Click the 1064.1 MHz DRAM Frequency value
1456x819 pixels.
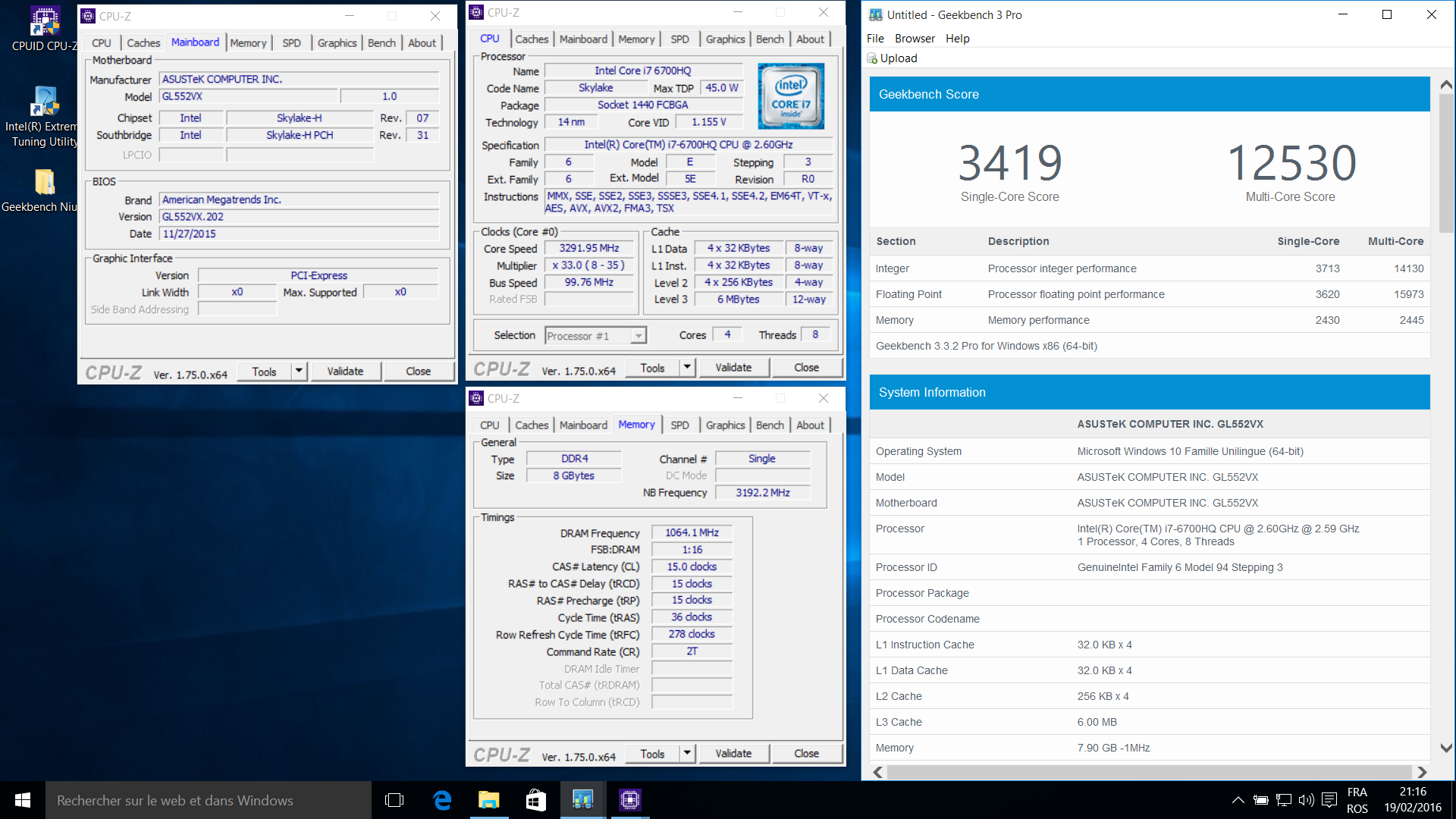pyautogui.click(x=692, y=533)
